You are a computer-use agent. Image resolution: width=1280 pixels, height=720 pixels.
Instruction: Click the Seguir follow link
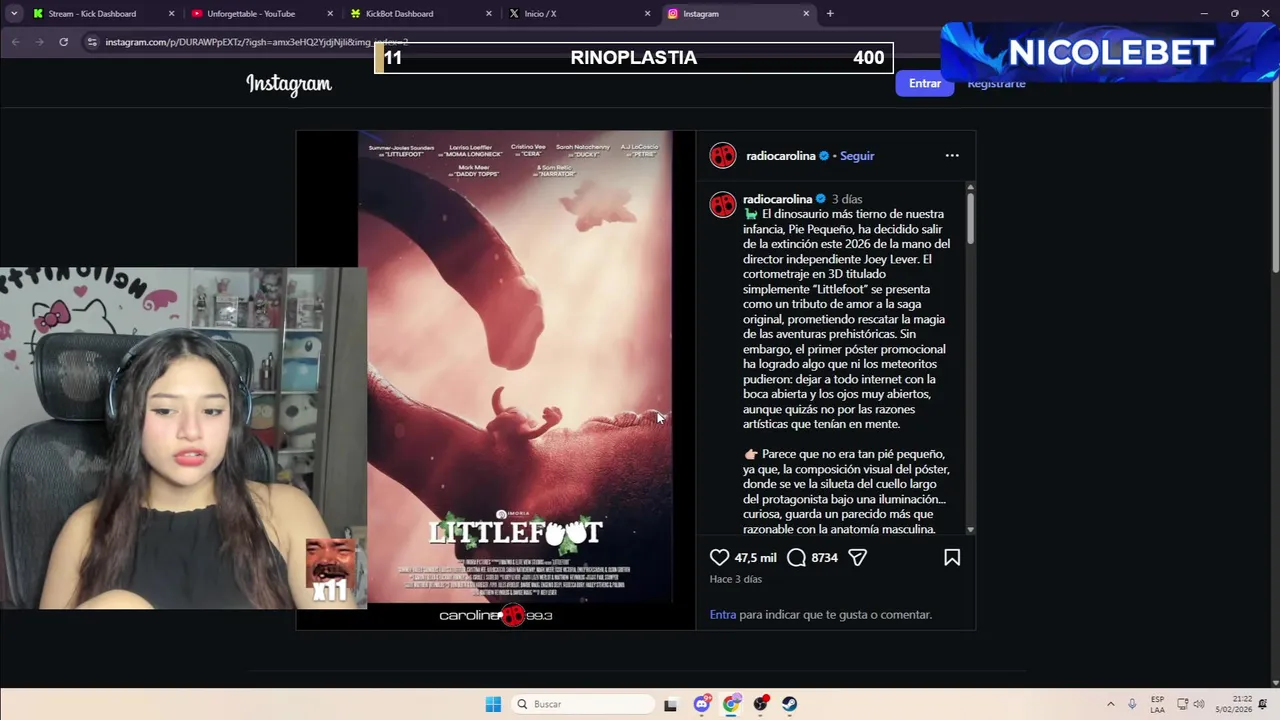[857, 156]
